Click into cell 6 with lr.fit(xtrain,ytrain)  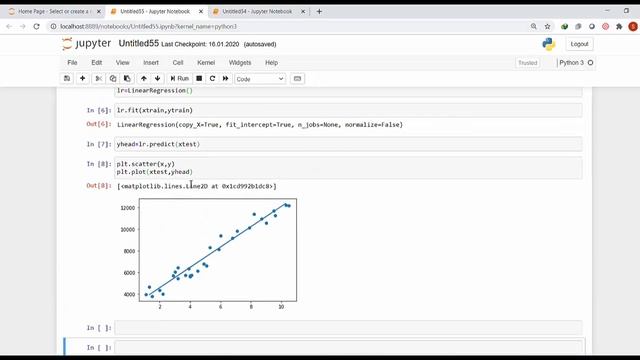348,110
